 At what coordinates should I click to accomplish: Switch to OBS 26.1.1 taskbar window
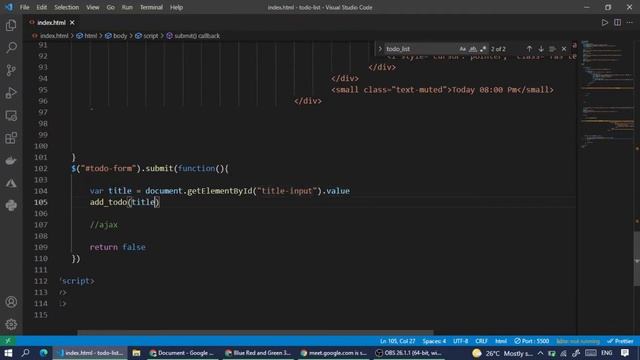(409, 353)
